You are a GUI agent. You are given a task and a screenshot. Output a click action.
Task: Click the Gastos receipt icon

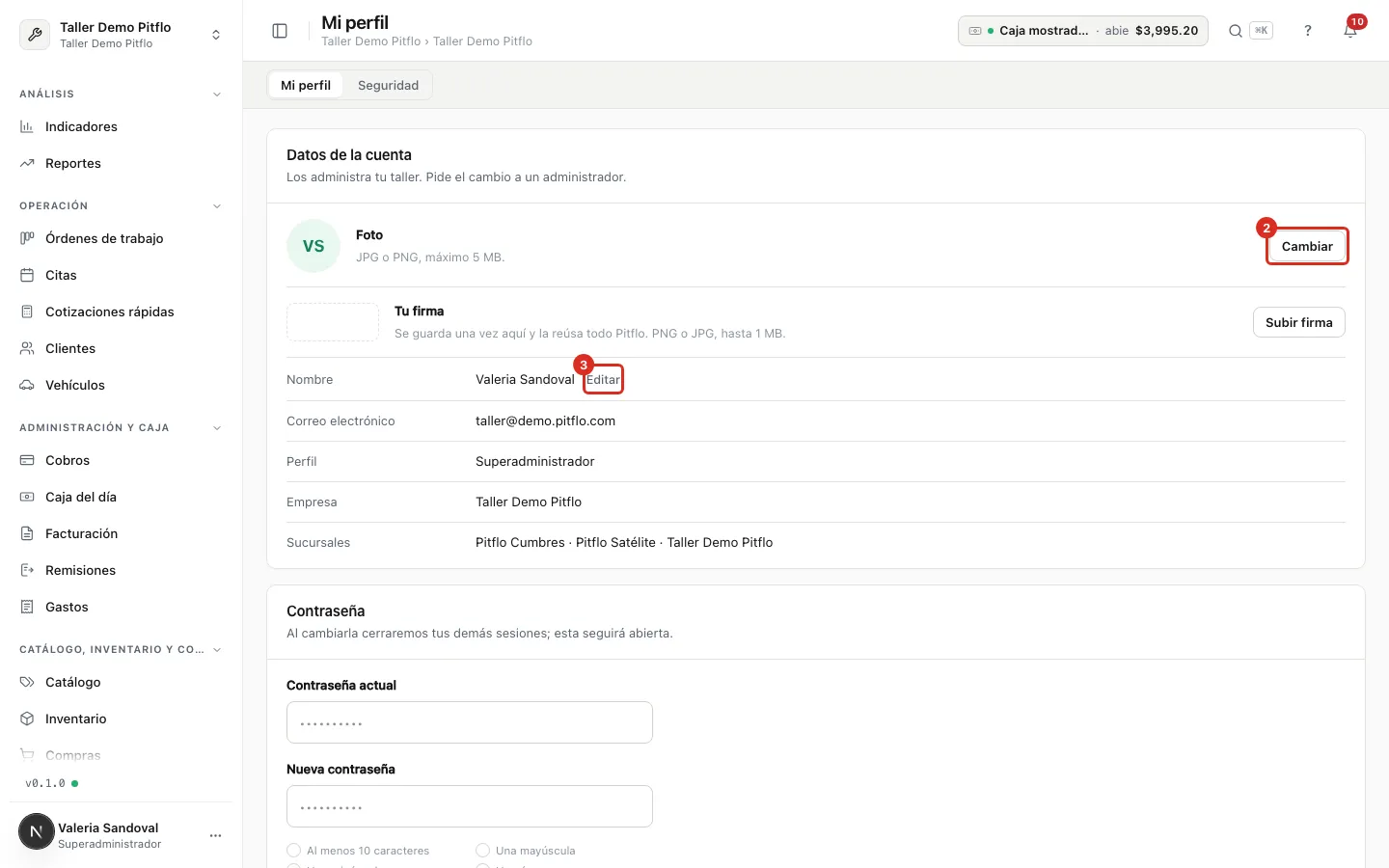(x=27, y=607)
